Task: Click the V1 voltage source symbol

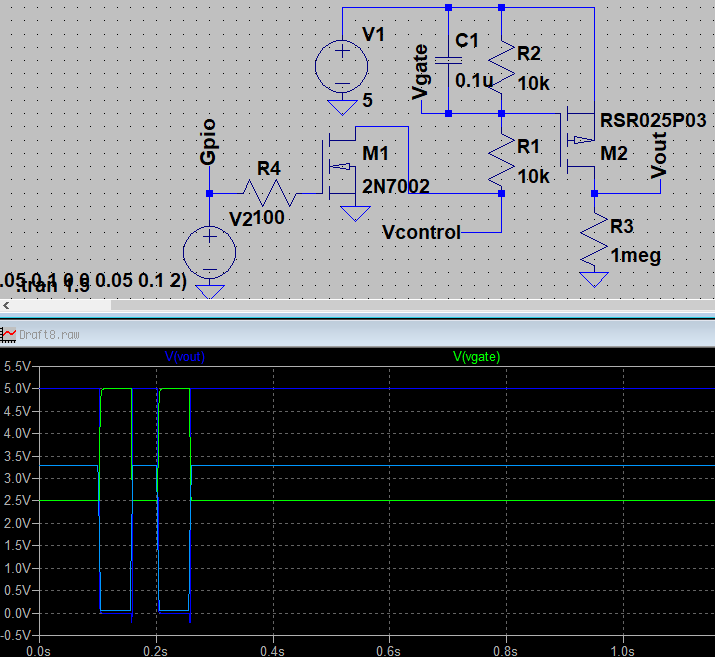Action: coord(342,66)
